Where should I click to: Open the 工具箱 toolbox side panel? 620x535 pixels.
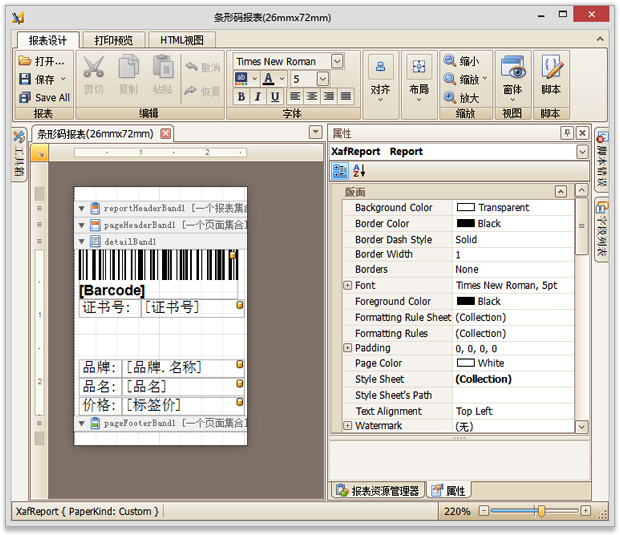tap(19, 154)
